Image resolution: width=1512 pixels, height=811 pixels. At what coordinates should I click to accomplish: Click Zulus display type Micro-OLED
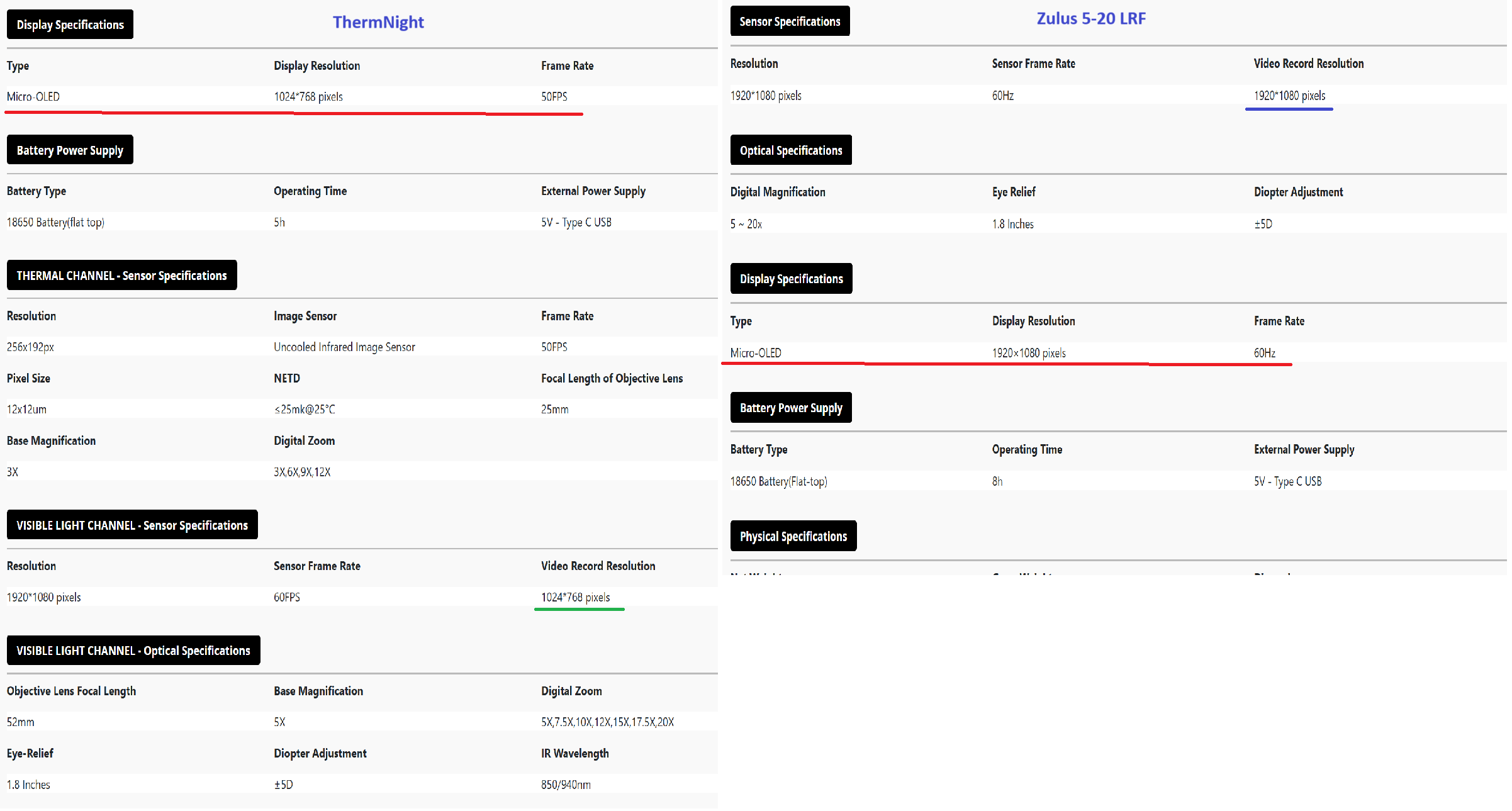pos(756,353)
